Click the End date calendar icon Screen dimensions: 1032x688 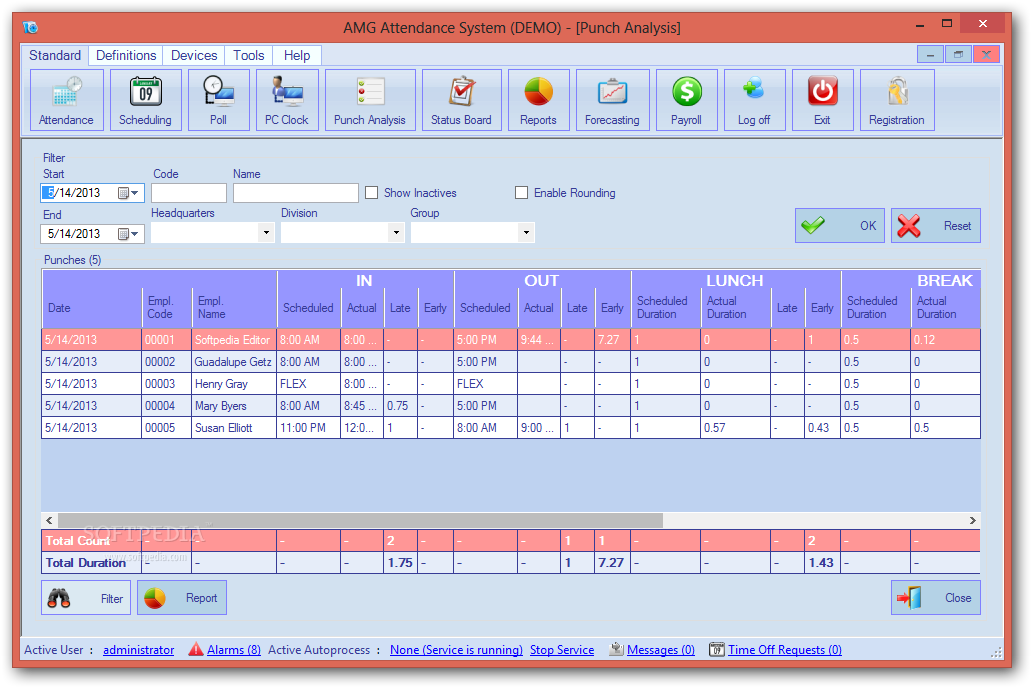(123, 234)
